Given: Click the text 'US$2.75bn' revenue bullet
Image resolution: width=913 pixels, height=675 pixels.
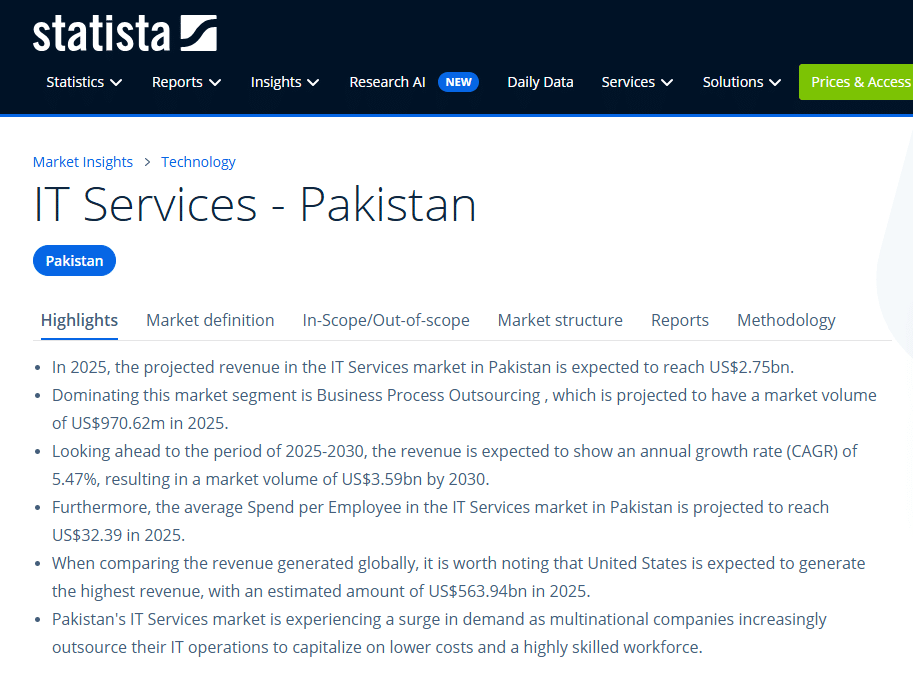Looking at the screenshot, I should click(423, 367).
